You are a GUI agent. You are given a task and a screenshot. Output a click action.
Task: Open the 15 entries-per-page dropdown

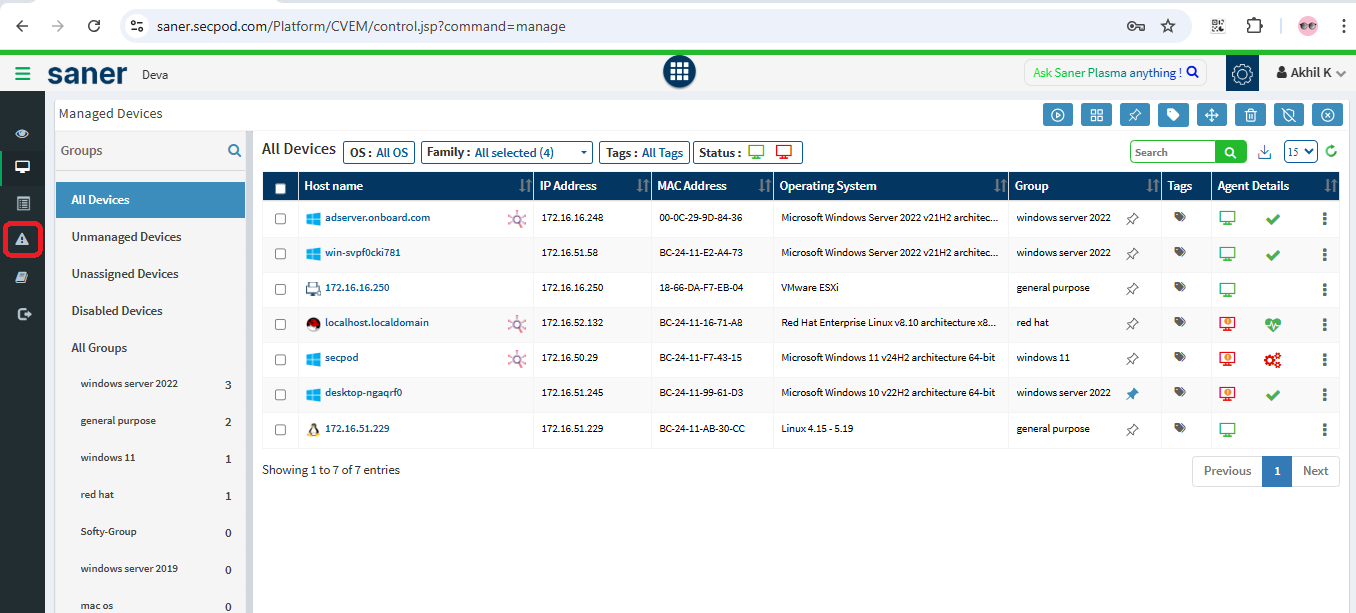coord(1301,152)
